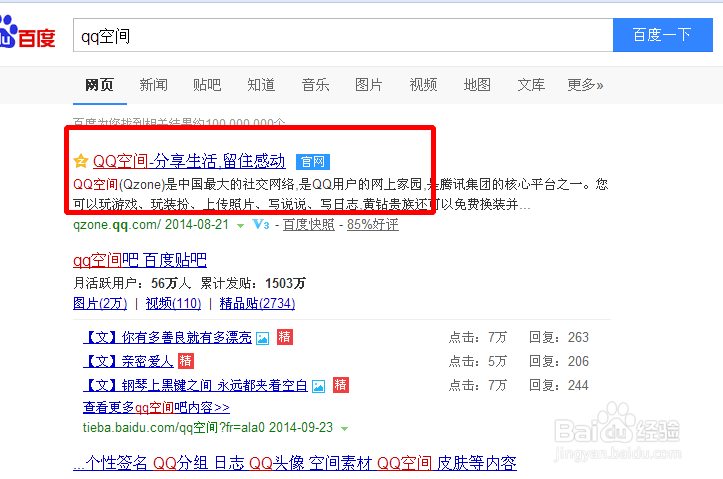
Task: Click the tieba.baidu.com/qq空间?fr=ala0 URL text
Action: pyautogui.click(x=173, y=427)
